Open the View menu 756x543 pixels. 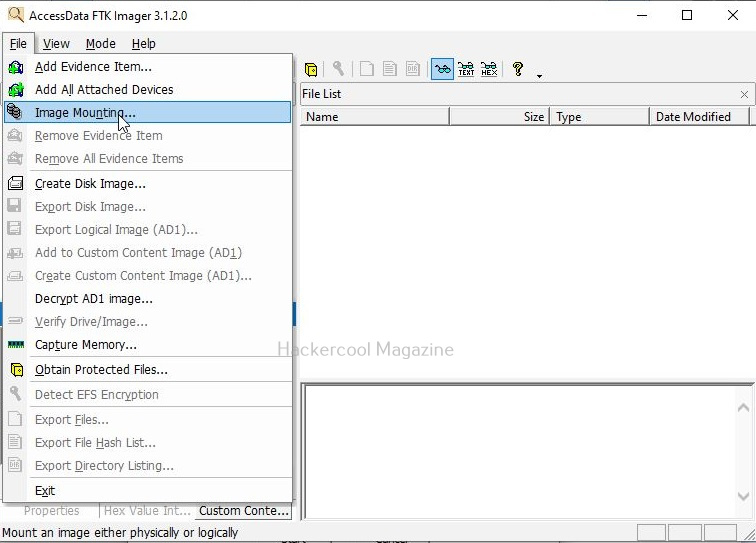(56, 44)
